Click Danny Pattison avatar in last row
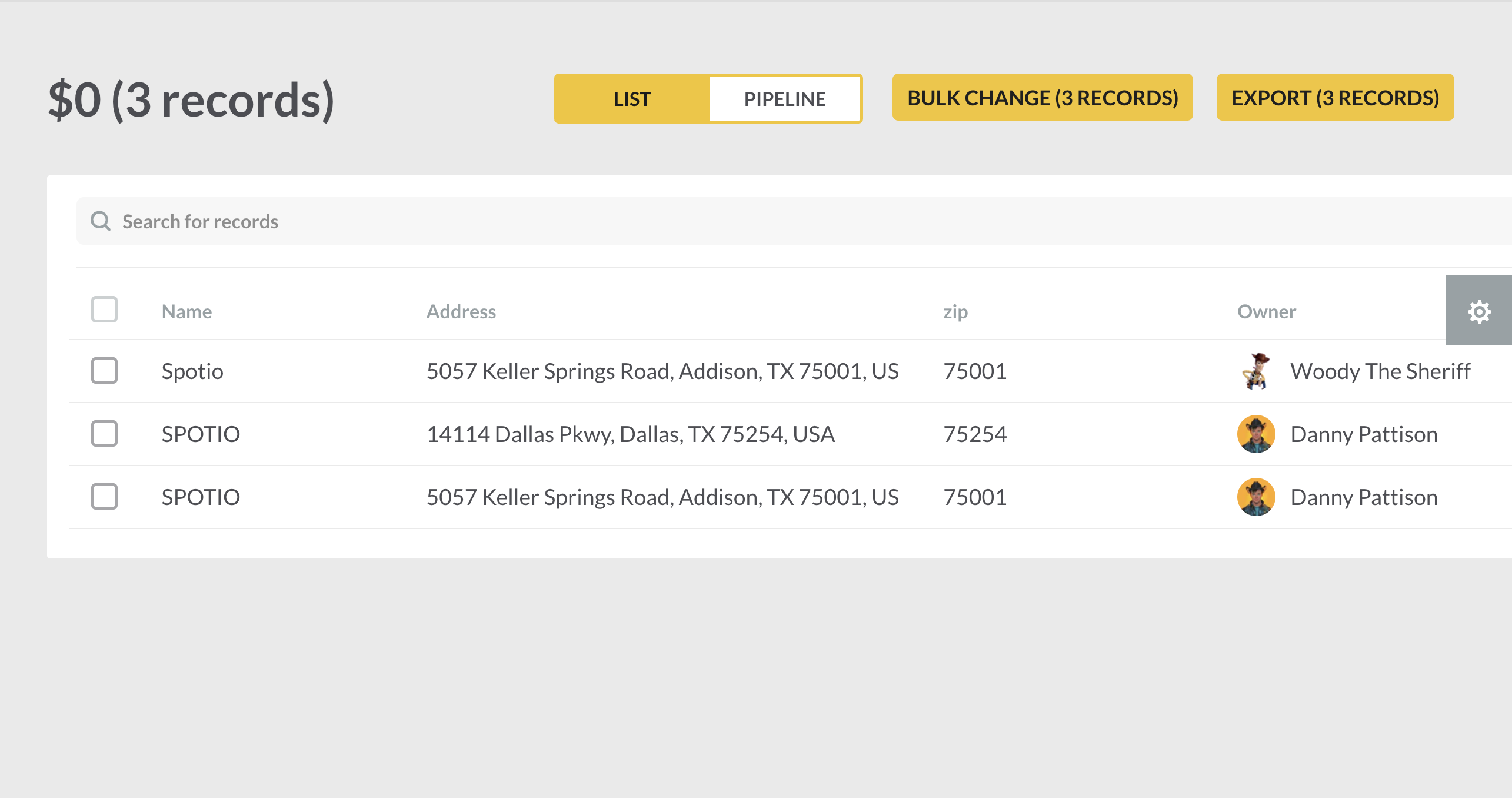This screenshot has width=1512, height=798. coord(1256,497)
